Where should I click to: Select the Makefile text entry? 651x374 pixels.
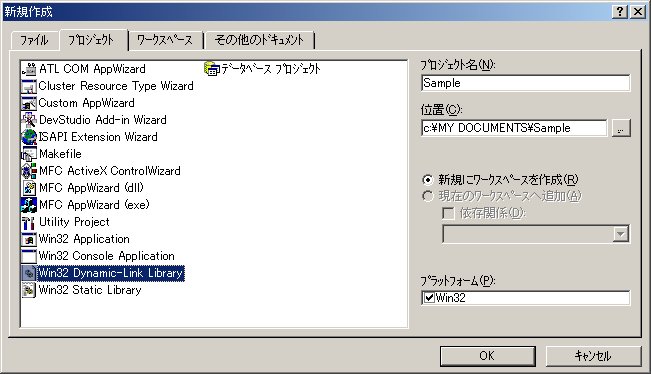coord(61,154)
